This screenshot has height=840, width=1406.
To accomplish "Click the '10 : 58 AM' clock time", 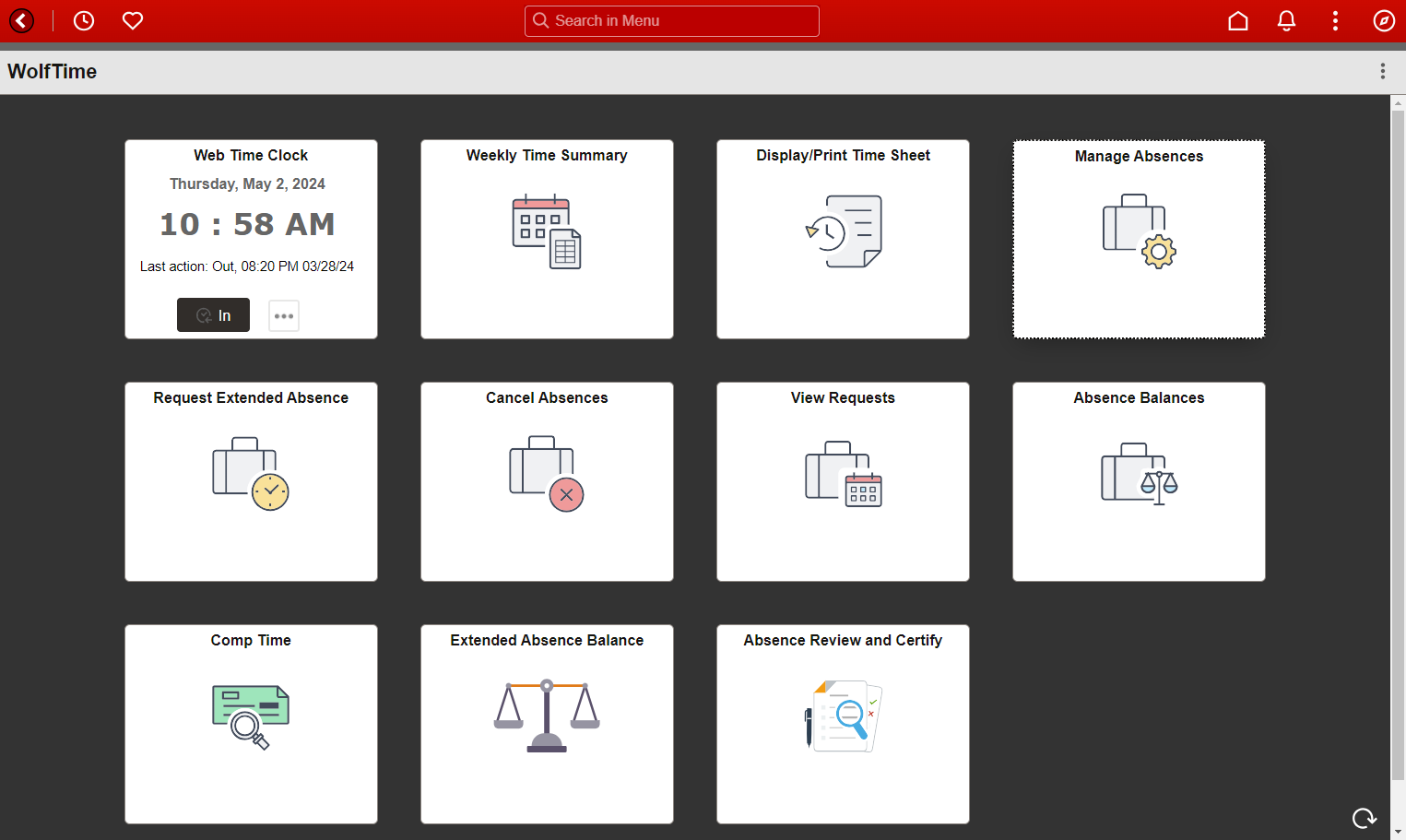I will tap(247, 224).
